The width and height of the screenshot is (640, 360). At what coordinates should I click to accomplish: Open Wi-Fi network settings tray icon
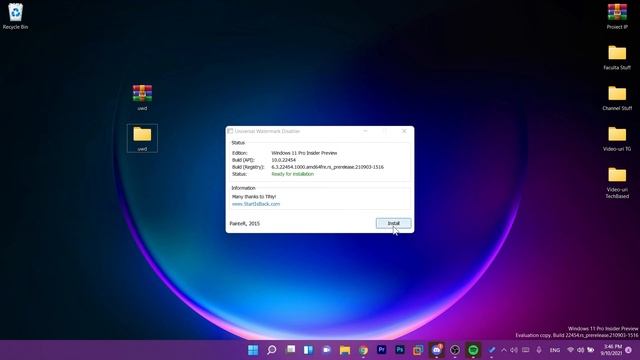point(570,350)
